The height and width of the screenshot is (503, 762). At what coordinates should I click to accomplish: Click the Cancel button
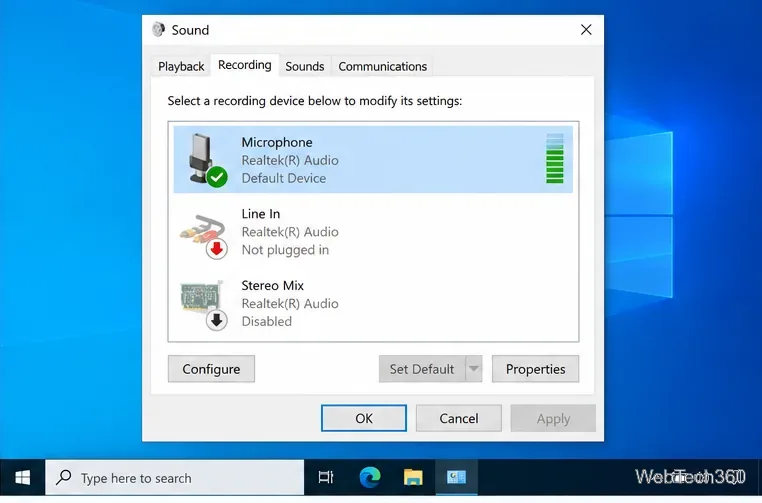pyautogui.click(x=459, y=418)
